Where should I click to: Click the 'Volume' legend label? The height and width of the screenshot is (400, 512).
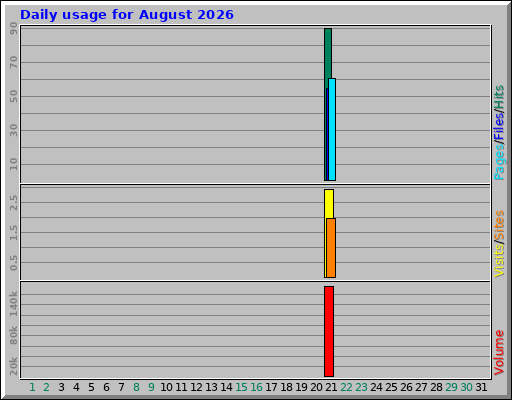point(499,352)
